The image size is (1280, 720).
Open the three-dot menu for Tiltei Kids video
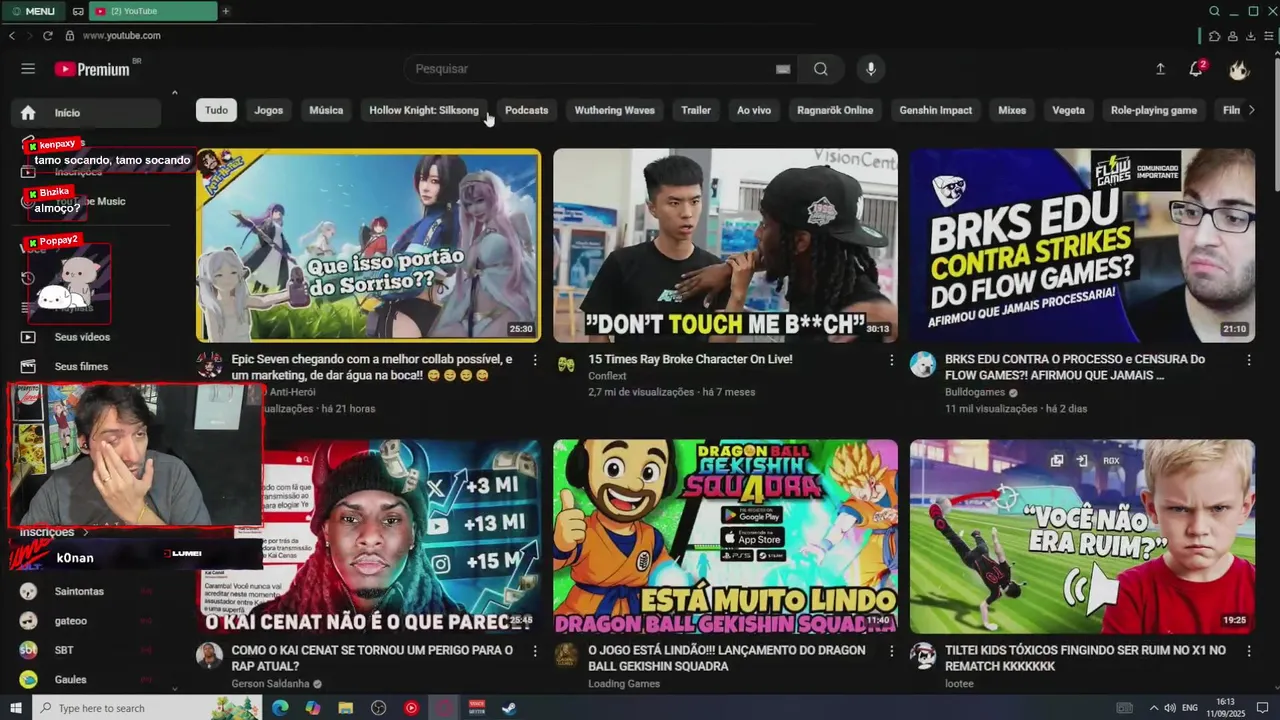click(x=1248, y=651)
